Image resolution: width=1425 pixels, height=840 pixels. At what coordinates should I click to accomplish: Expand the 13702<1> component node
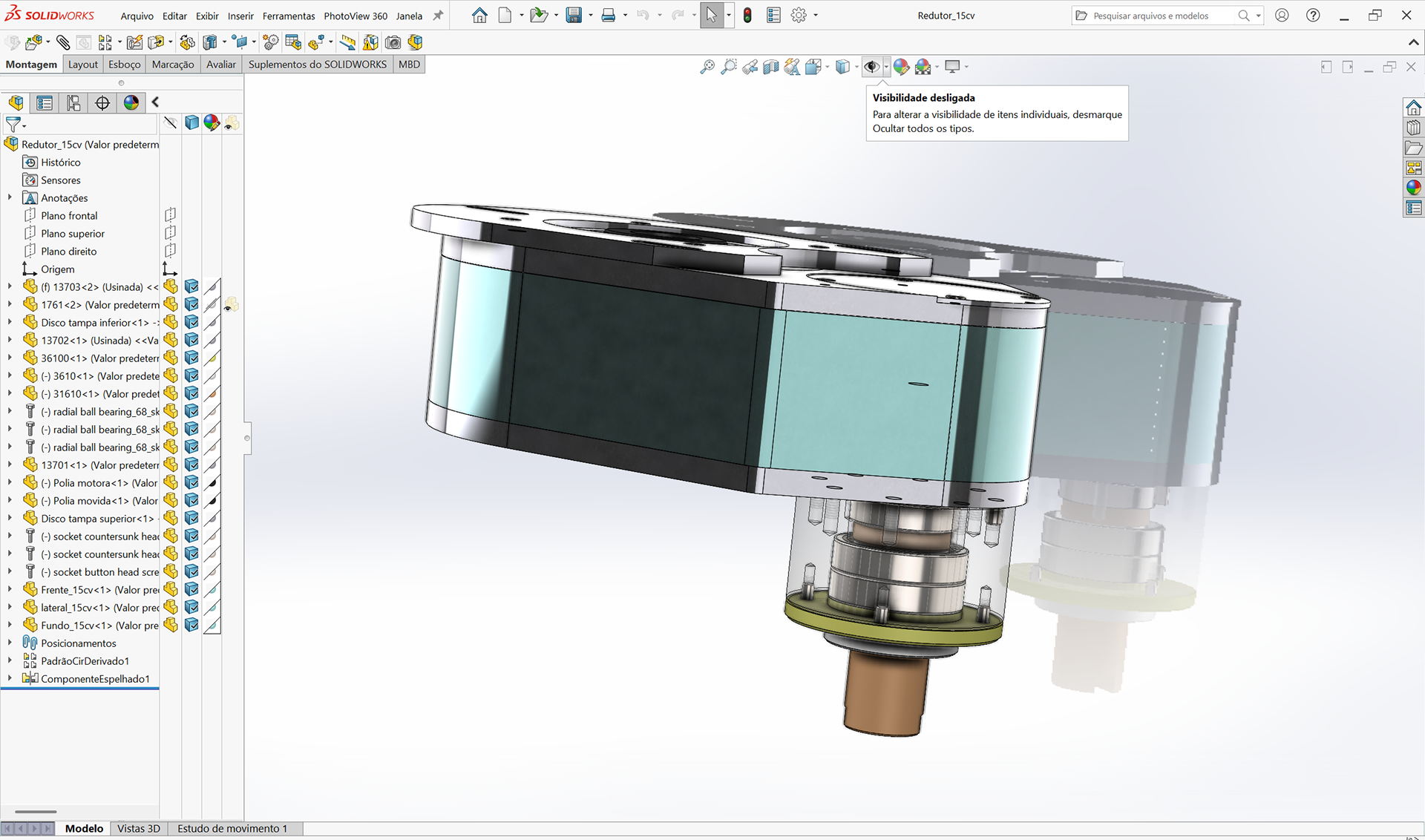pyautogui.click(x=10, y=340)
